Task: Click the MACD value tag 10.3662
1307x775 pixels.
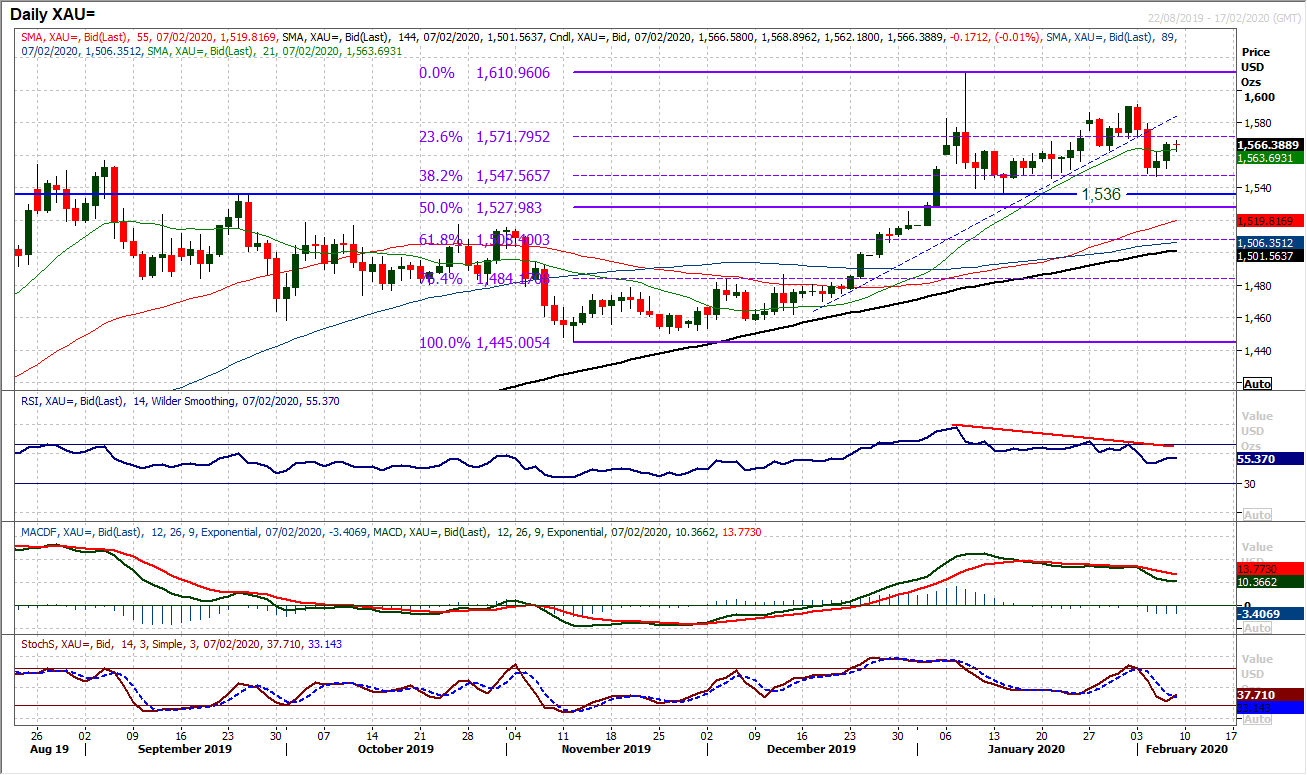Action: (x=1268, y=581)
